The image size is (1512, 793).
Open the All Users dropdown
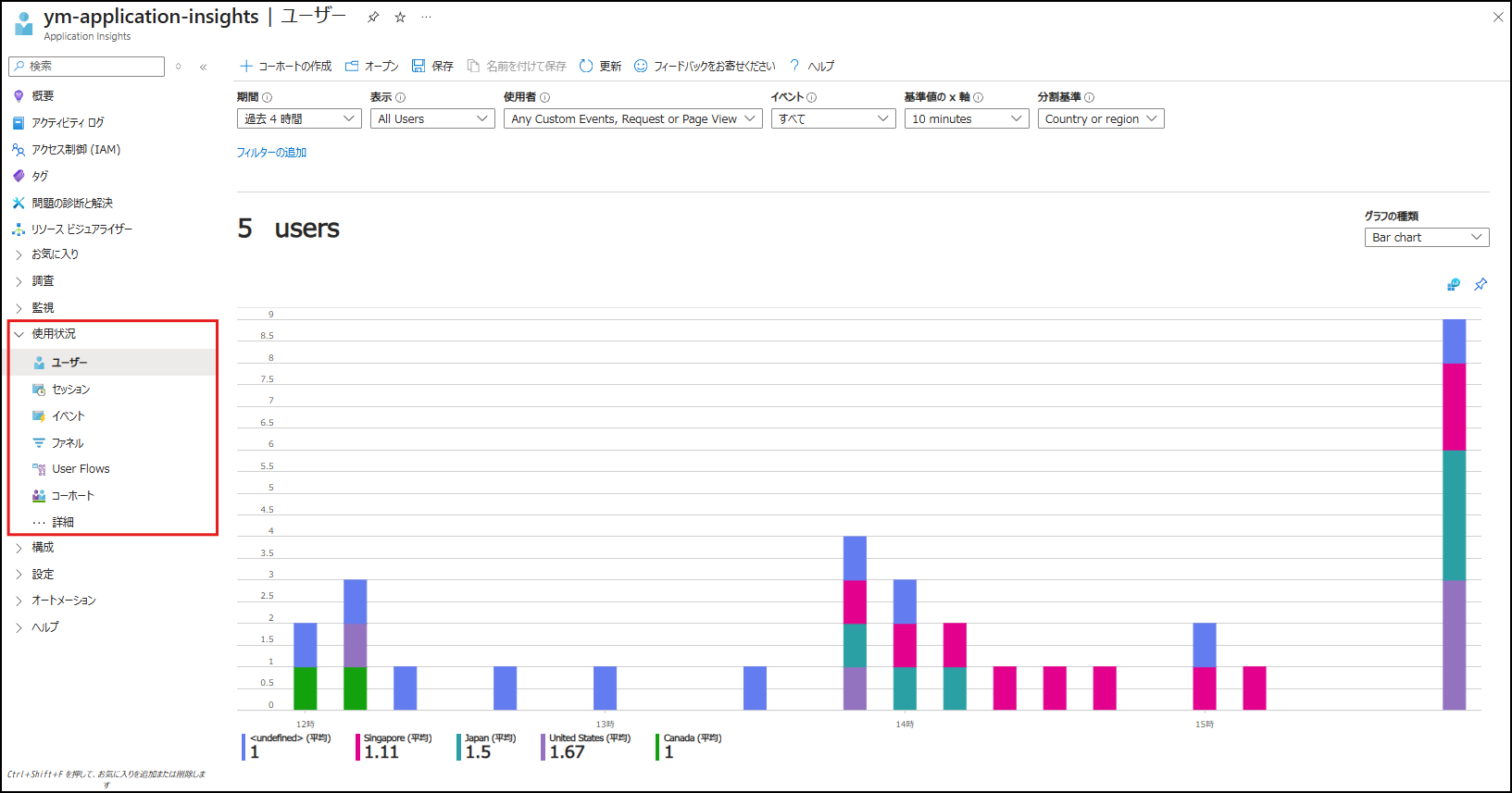tap(432, 119)
